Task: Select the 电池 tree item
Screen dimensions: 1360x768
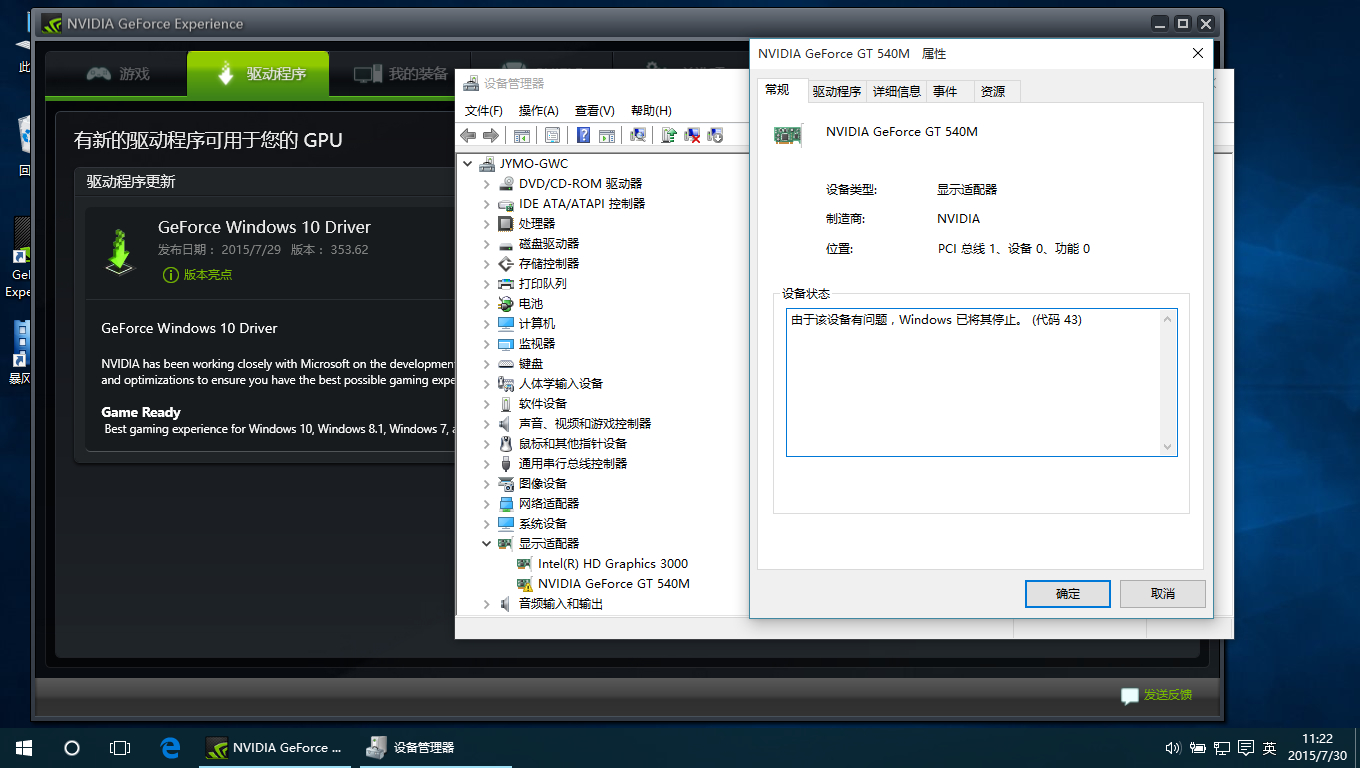Action: coord(531,304)
